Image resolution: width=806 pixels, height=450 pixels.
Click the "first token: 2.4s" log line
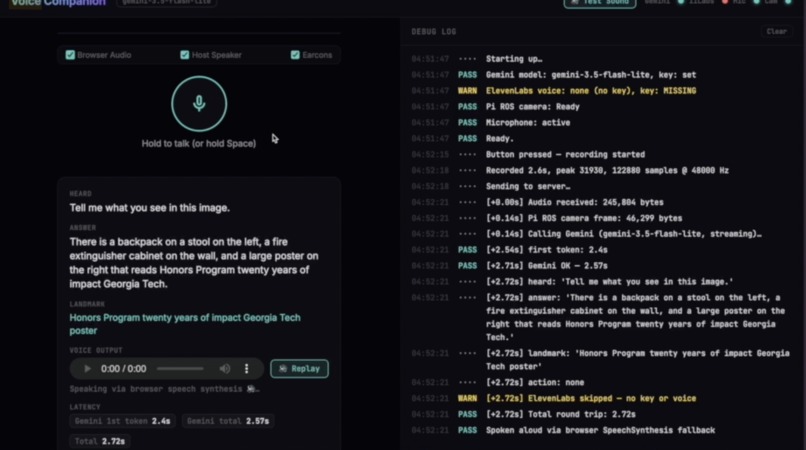coord(546,250)
